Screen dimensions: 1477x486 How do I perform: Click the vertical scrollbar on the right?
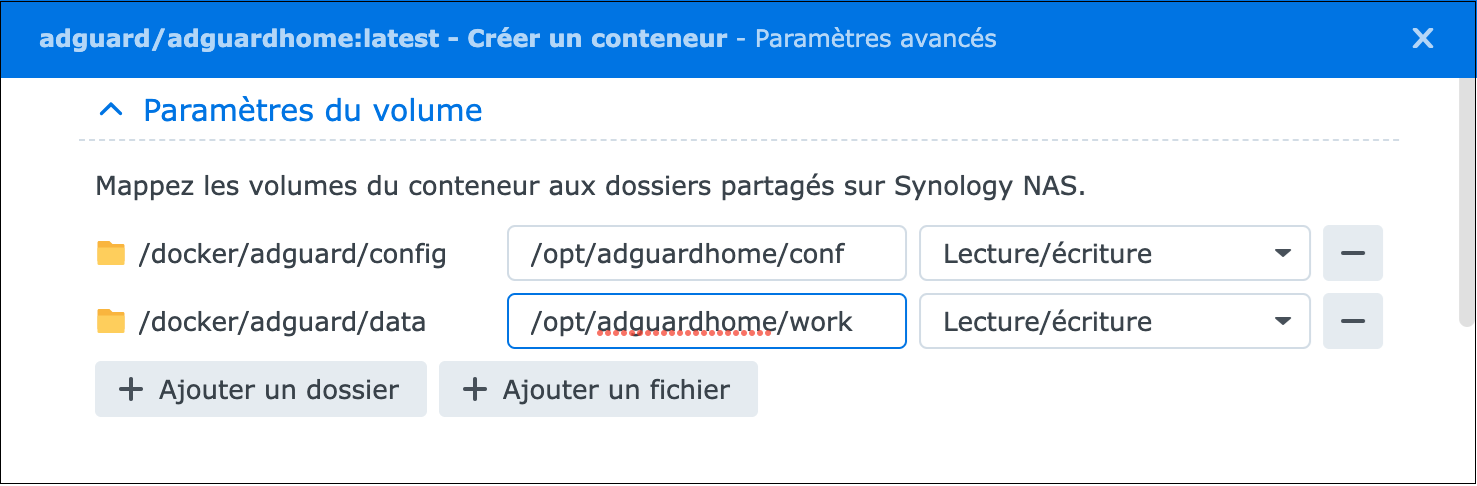coord(1467,200)
